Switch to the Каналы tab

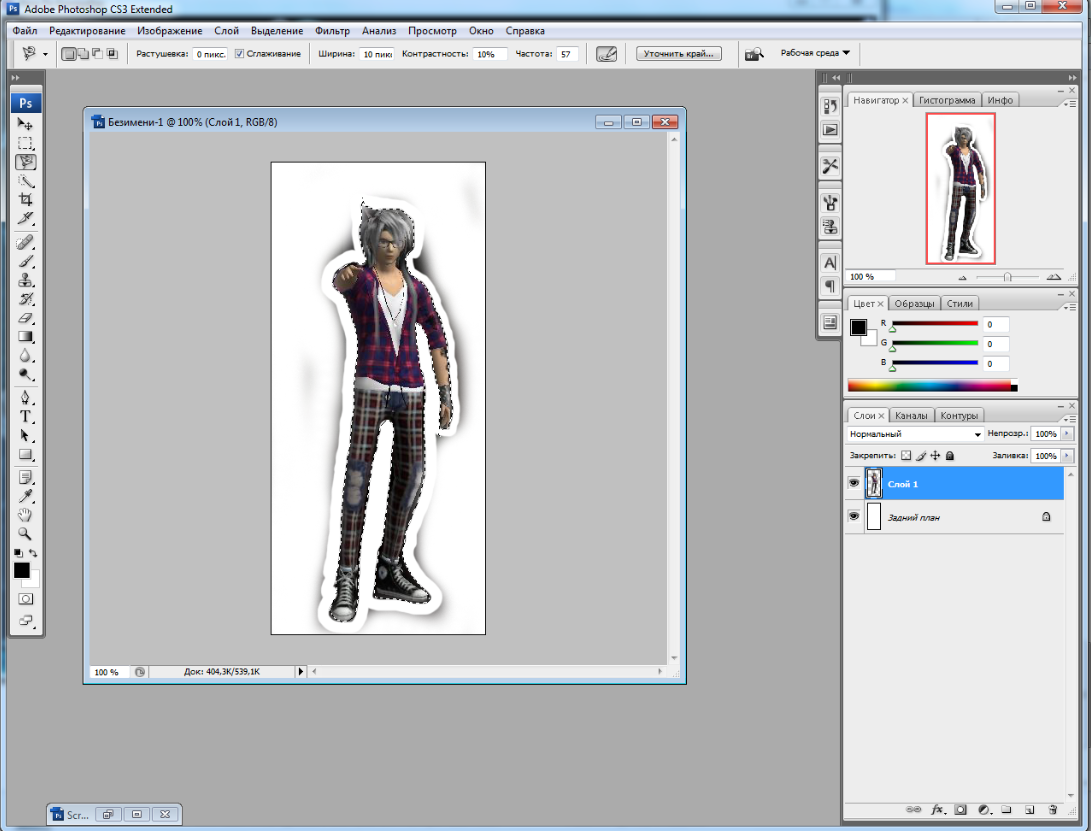[x=910, y=415]
